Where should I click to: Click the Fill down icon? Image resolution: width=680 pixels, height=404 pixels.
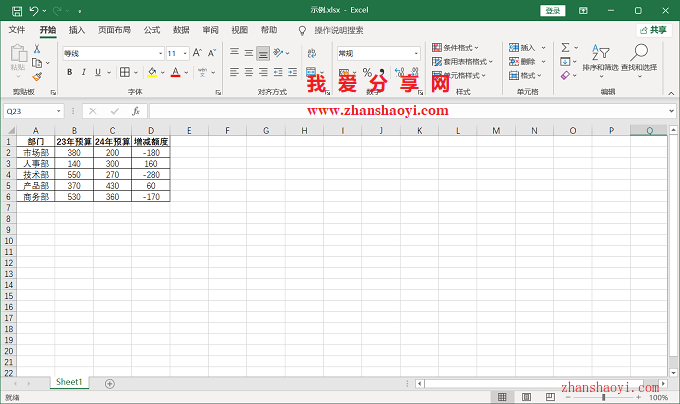point(565,62)
